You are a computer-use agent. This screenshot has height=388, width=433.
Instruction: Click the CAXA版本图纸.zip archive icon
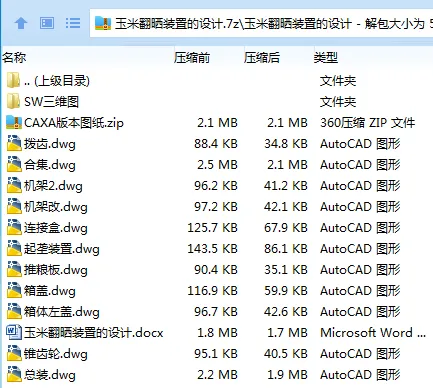click(14, 122)
